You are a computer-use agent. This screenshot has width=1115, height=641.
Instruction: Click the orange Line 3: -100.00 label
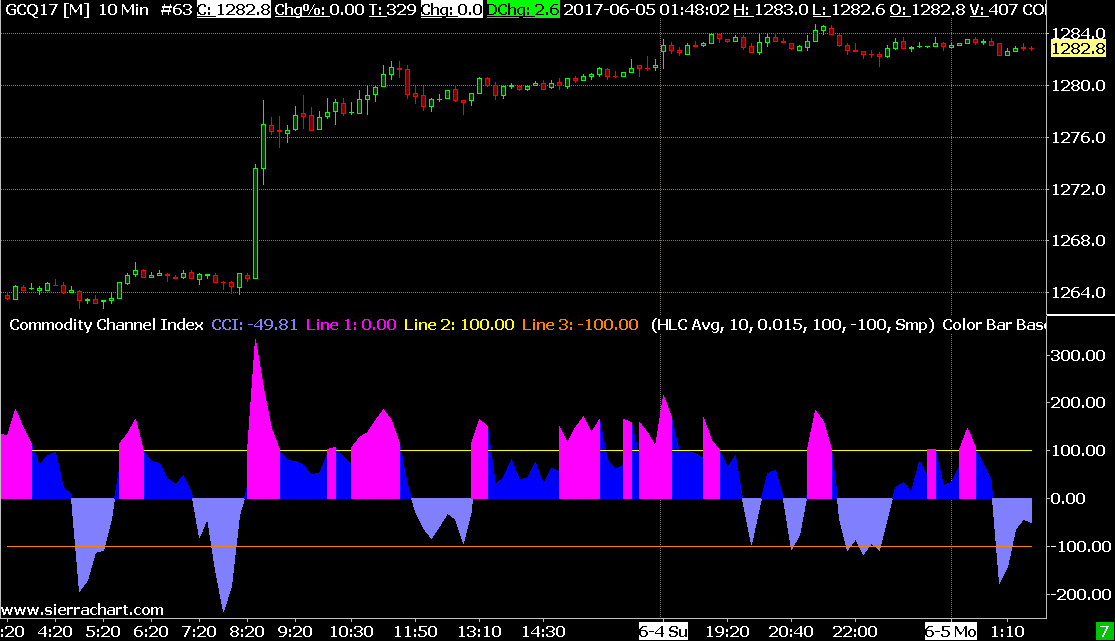(x=580, y=324)
